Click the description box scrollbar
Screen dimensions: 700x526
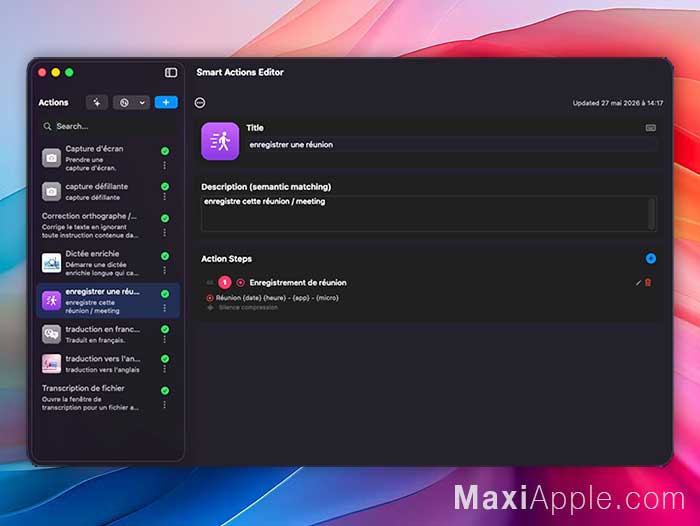[652, 213]
